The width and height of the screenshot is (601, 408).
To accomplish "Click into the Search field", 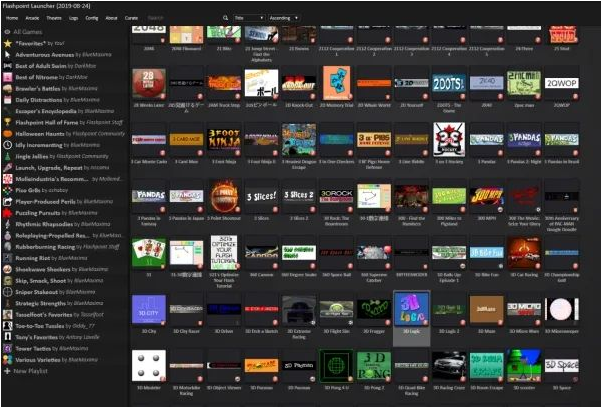I will coord(182,18).
